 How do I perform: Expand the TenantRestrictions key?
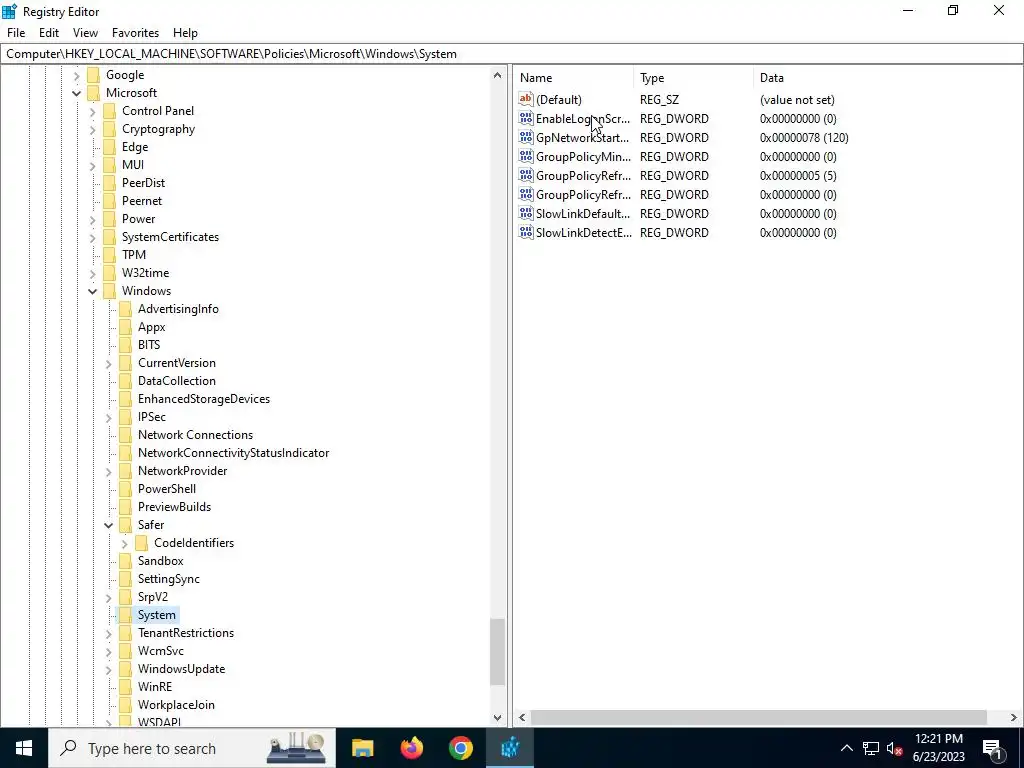point(108,633)
